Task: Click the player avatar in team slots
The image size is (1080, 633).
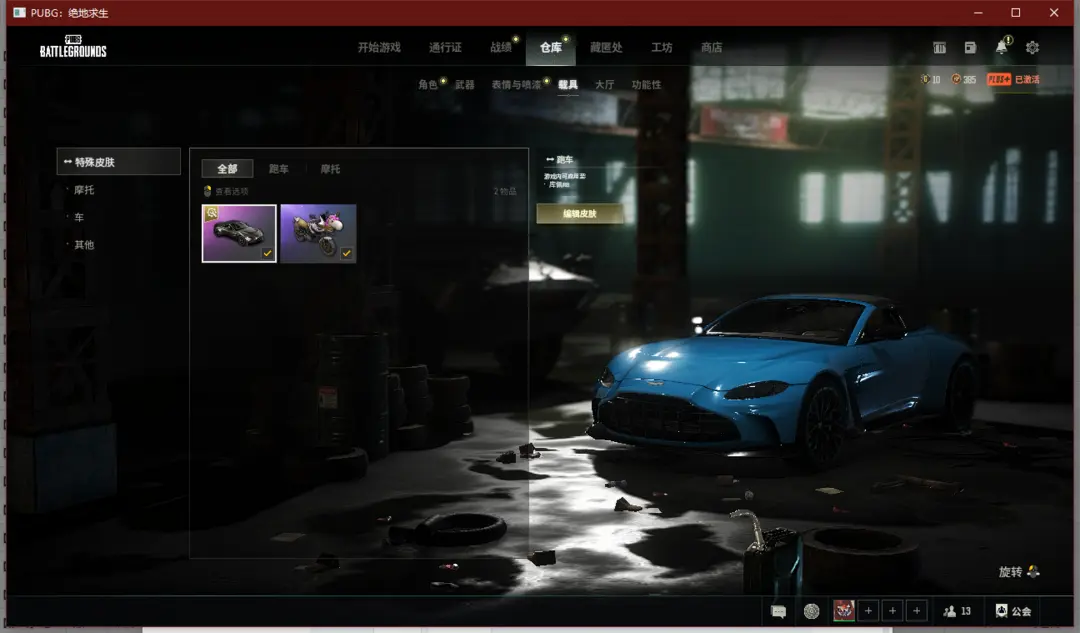Action: (844, 610)
